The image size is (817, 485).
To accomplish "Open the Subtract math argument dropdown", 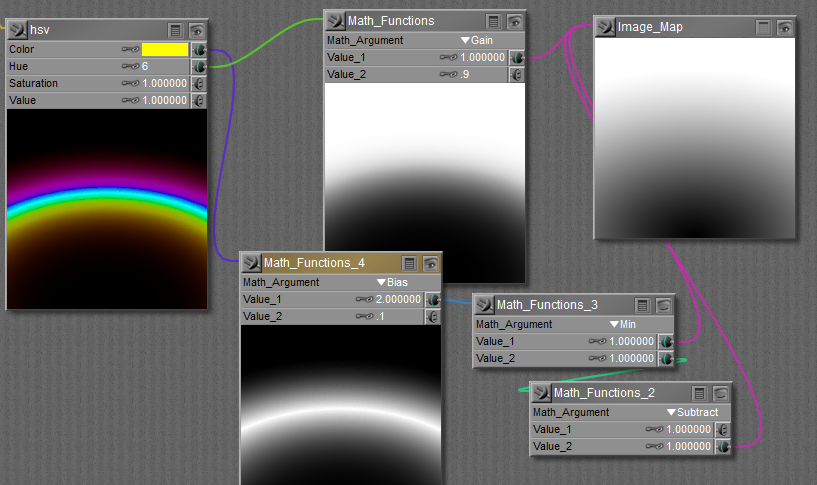I will [692, 413].
